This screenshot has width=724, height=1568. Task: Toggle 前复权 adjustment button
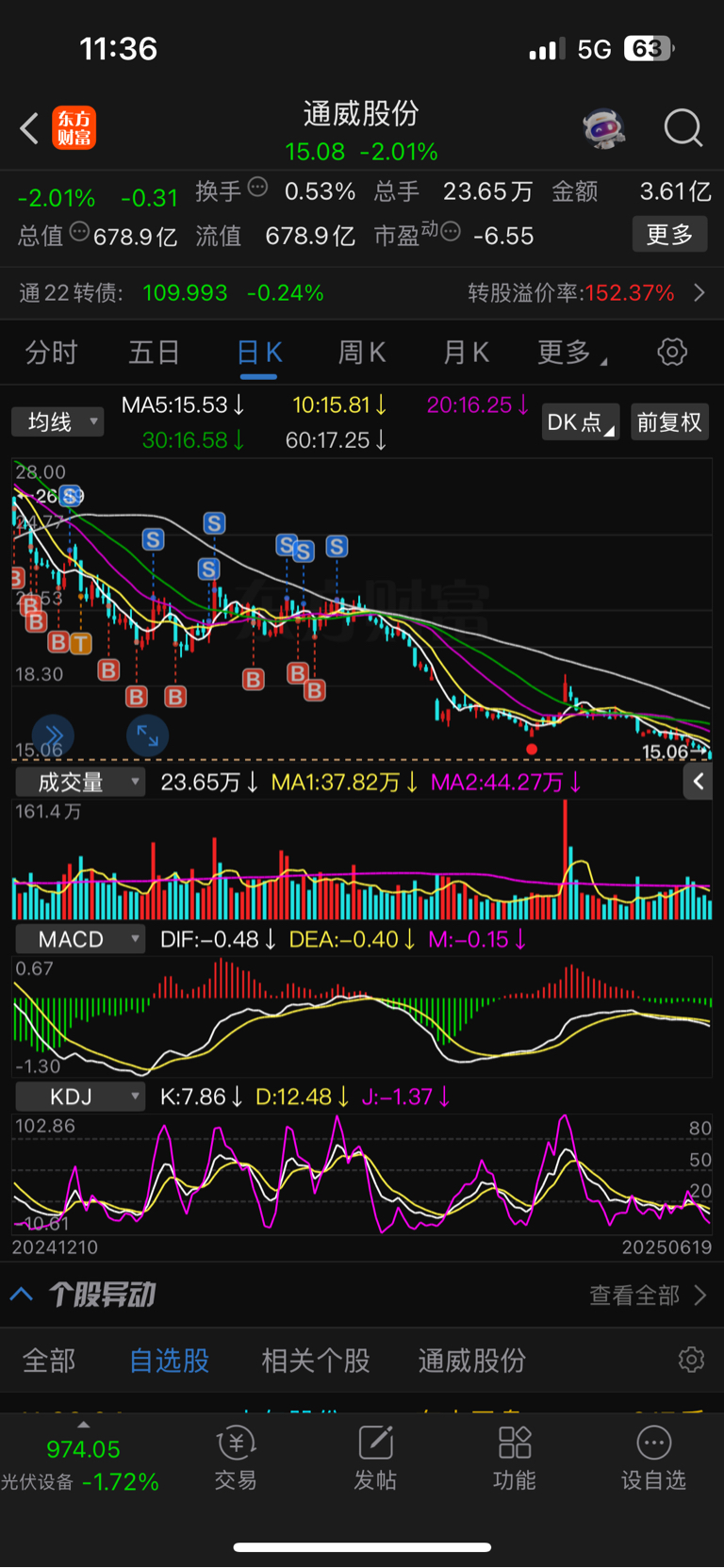point(669,422)
